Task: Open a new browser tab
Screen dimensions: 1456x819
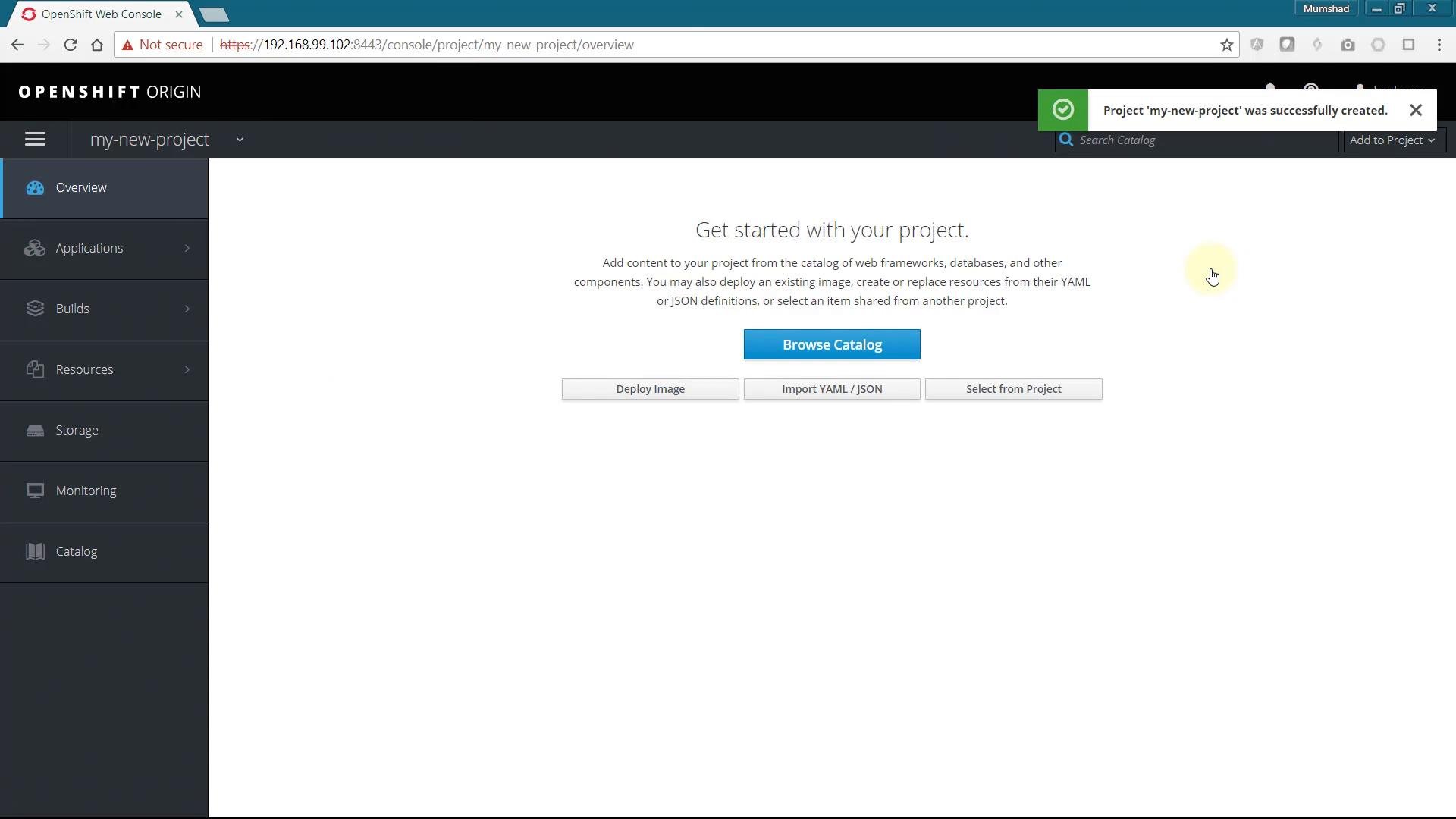Action: (x=215, y=14)
